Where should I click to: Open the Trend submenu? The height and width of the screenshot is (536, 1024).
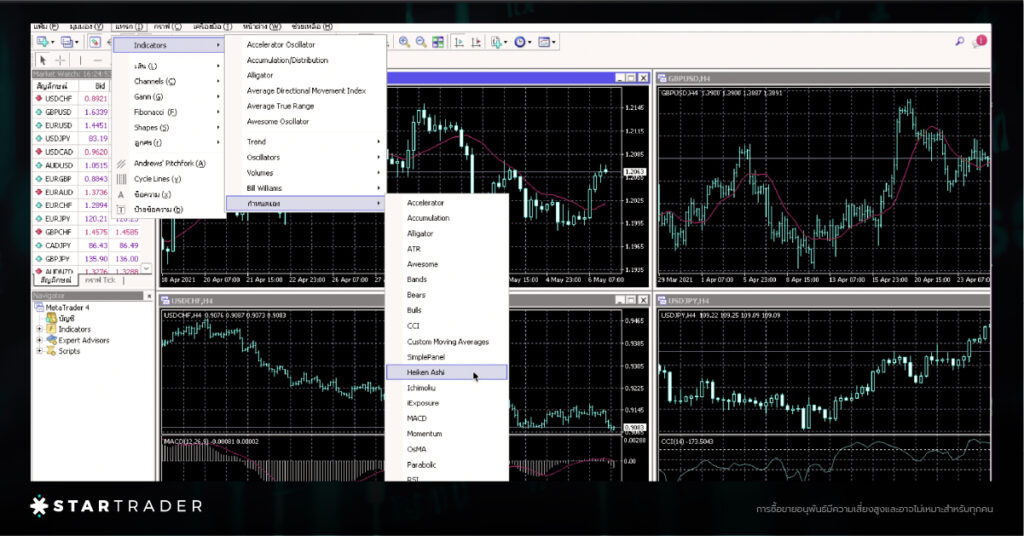click(306, 142)
